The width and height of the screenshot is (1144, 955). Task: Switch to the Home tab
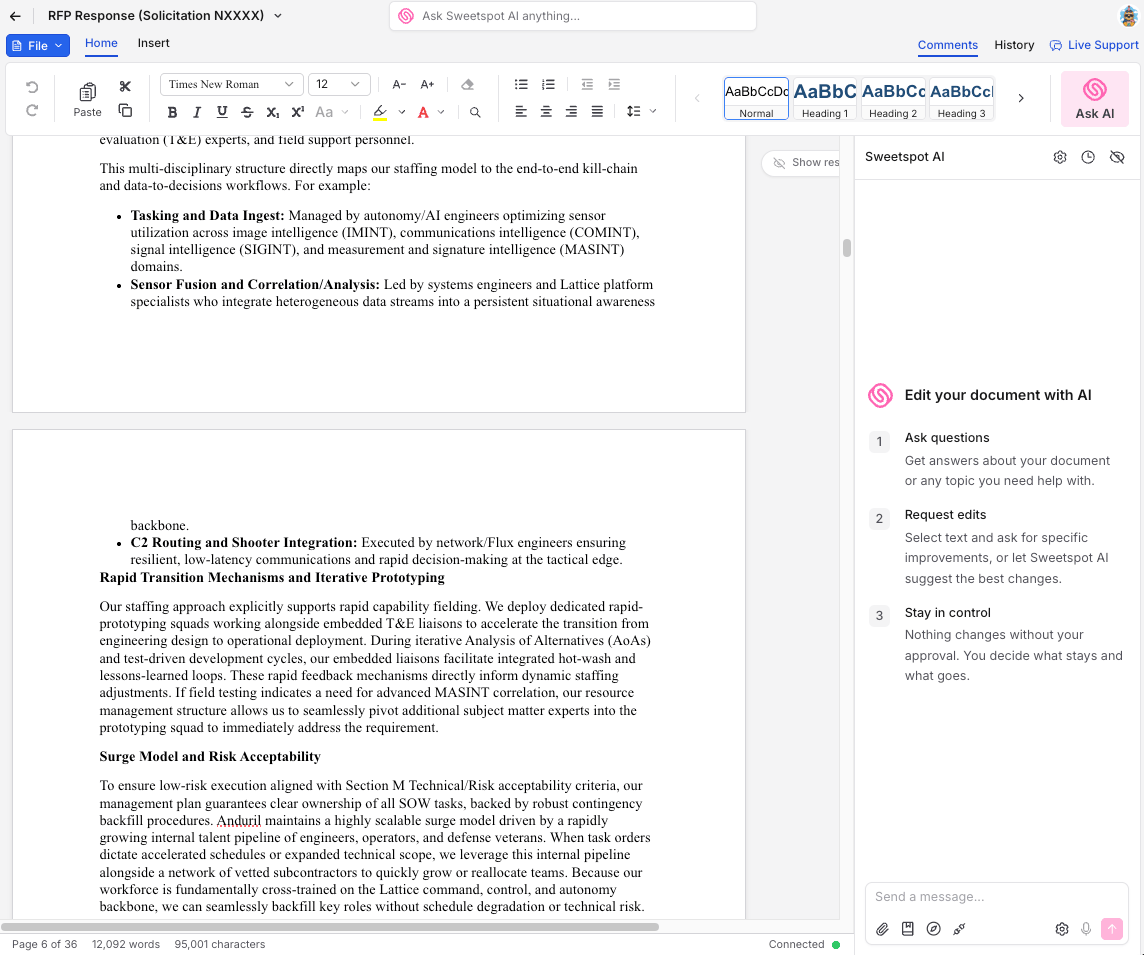pos(101,43)
